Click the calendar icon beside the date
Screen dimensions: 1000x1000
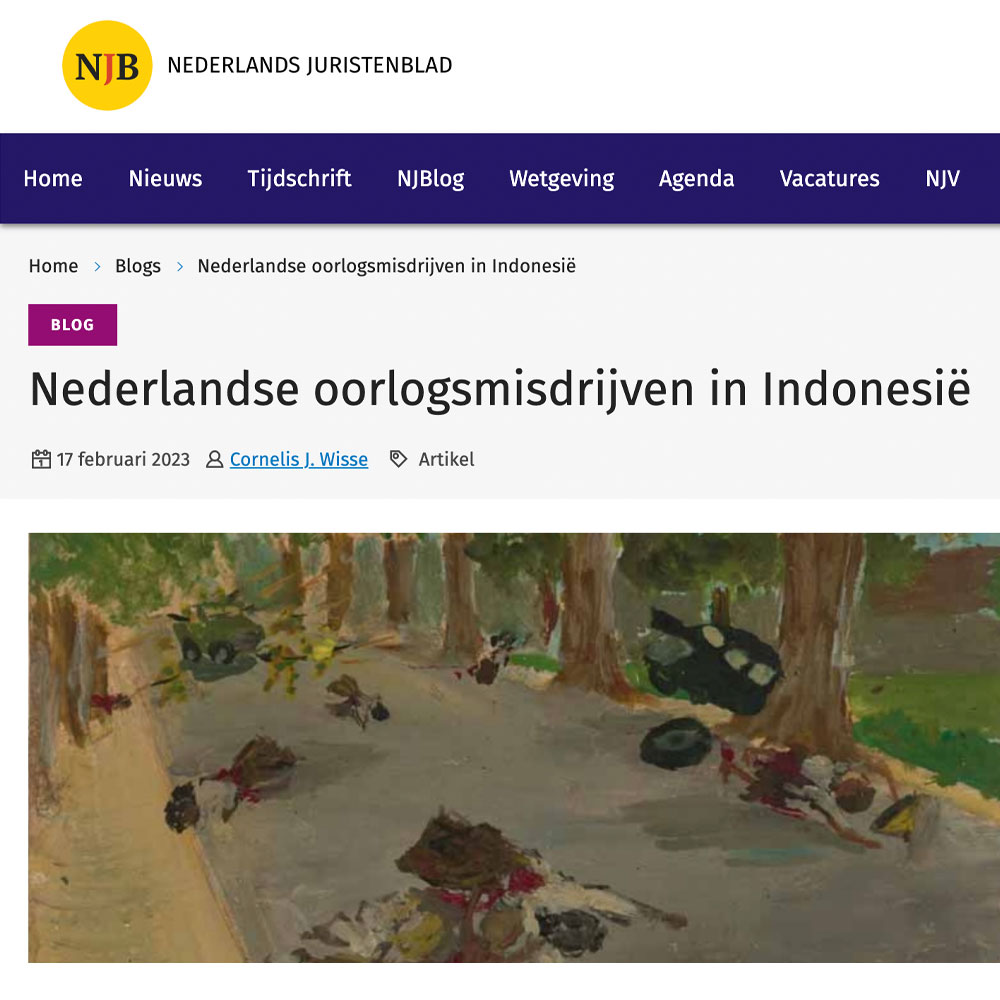pos(41,459)
